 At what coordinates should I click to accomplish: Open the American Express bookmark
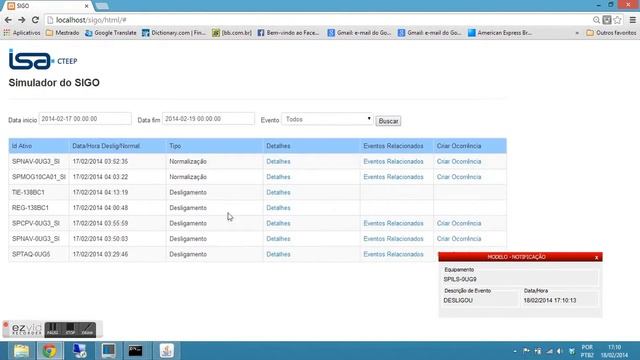500,33
